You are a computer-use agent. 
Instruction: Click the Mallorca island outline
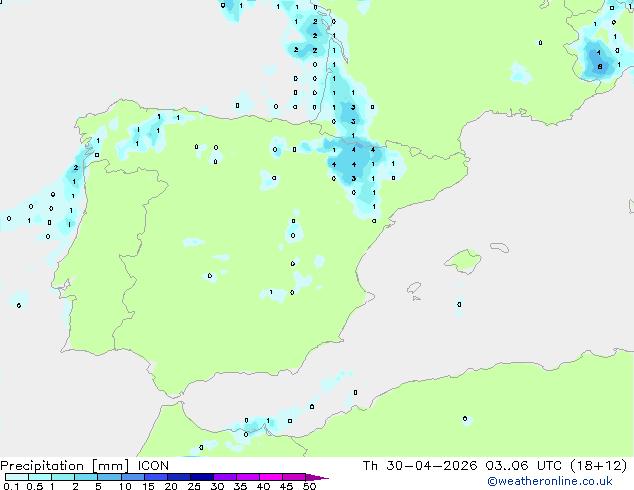pos(463,261)
